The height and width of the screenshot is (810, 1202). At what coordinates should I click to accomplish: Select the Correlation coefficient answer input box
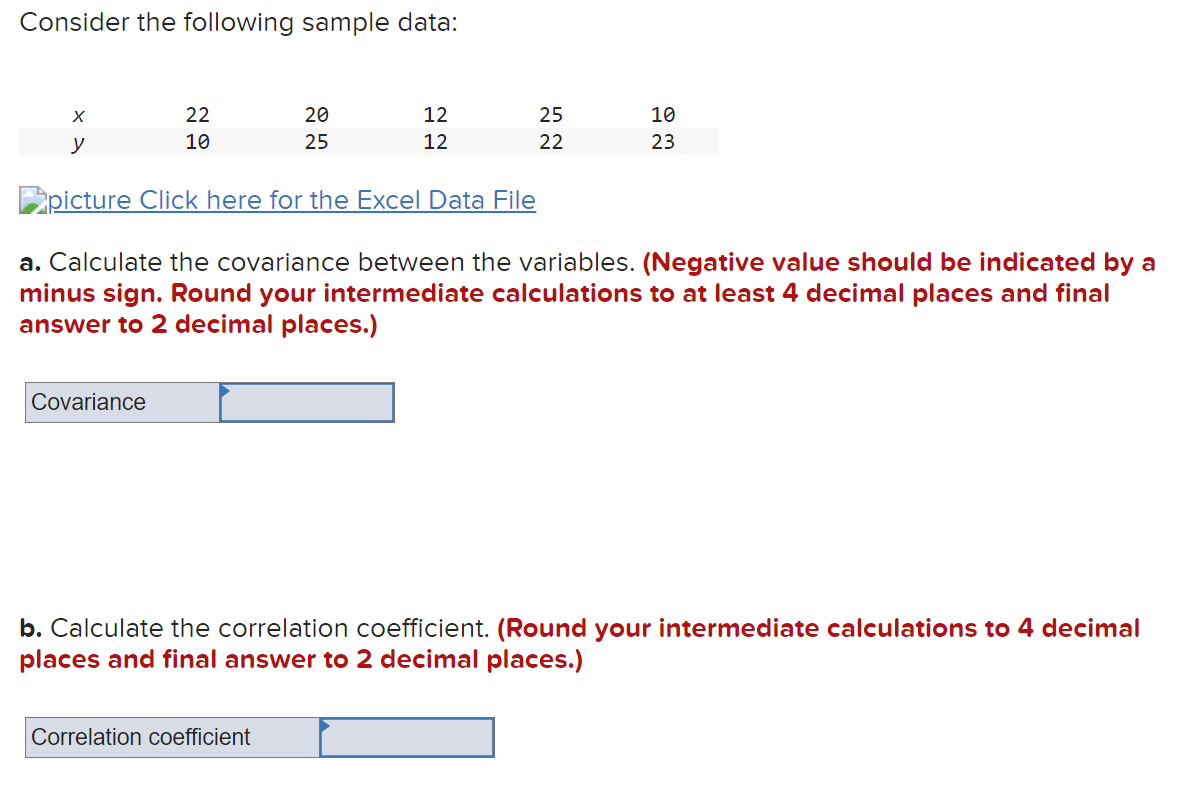[x=407, y=737]
